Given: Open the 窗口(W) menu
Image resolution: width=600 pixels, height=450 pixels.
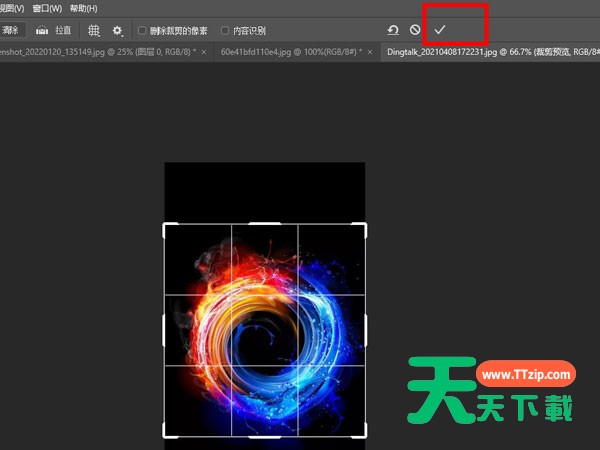Looking at the screenshot, I should click(x=47, y=8).
